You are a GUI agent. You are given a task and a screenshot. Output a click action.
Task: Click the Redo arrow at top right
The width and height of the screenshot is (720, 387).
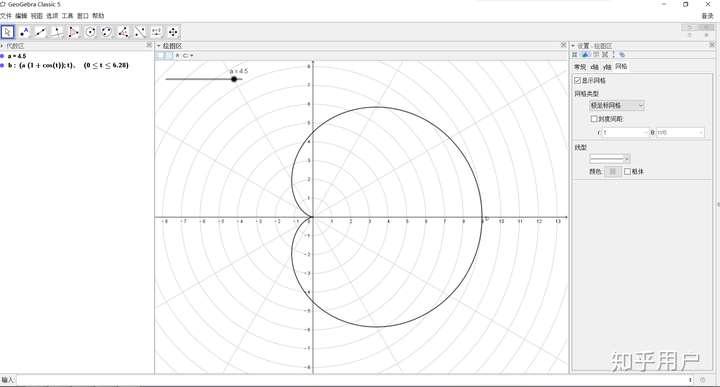click(x=706, y=28)
